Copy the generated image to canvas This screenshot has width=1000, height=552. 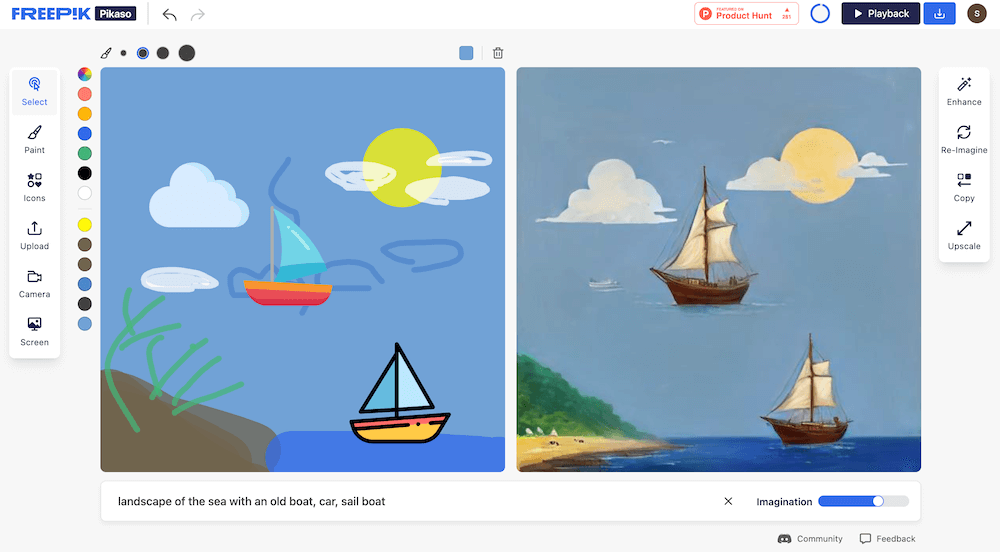point(964,187)
